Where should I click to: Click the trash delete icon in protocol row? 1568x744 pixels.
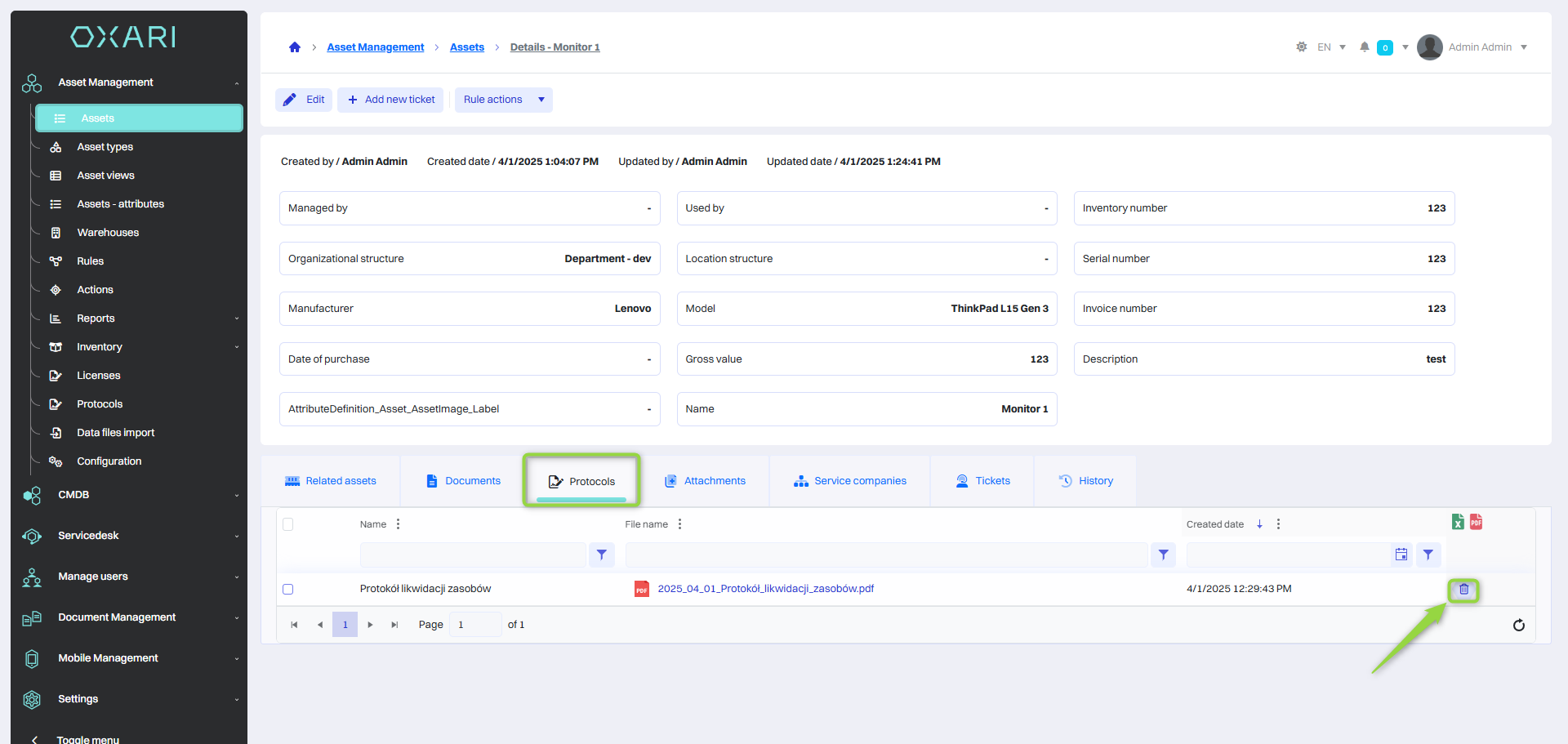(x=1463, y=590)
